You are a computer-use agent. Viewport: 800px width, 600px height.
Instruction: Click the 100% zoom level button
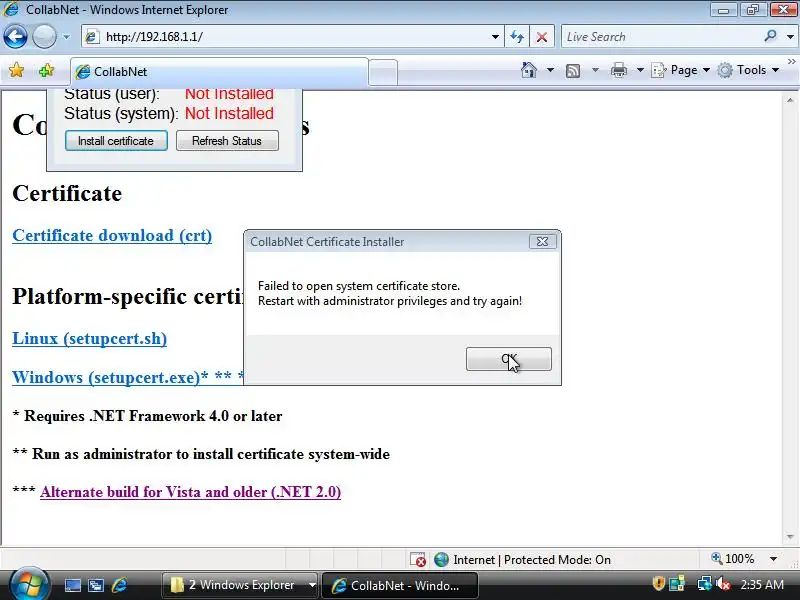733,559
